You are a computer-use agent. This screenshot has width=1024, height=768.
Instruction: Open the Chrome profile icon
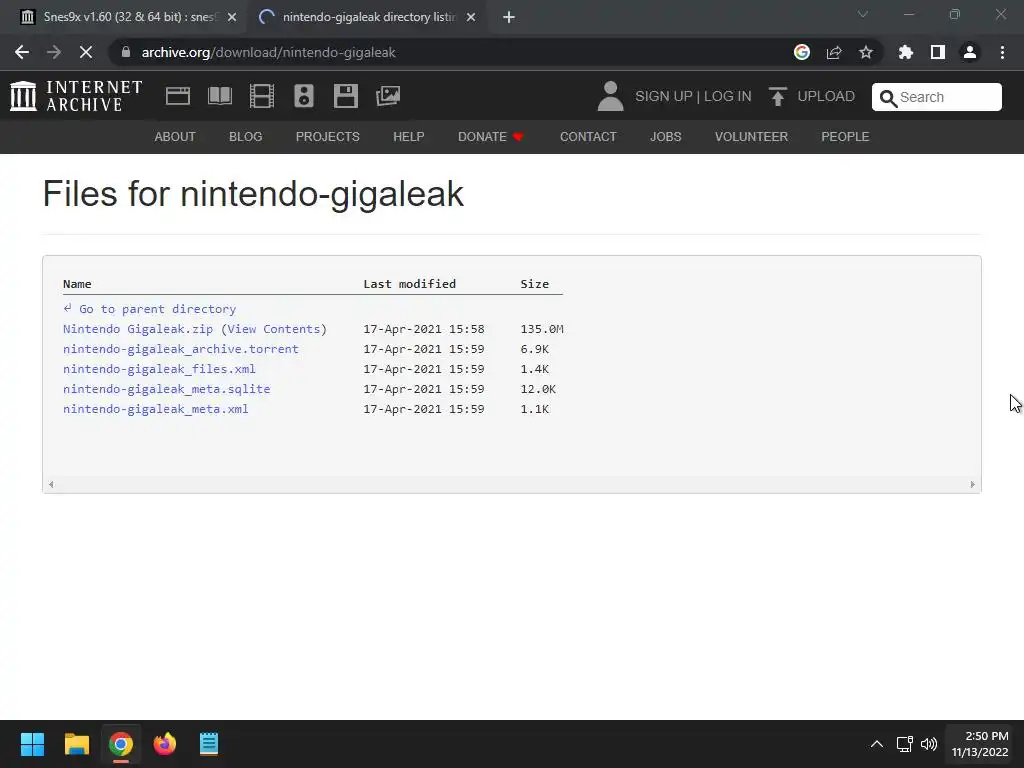[970, 52]
